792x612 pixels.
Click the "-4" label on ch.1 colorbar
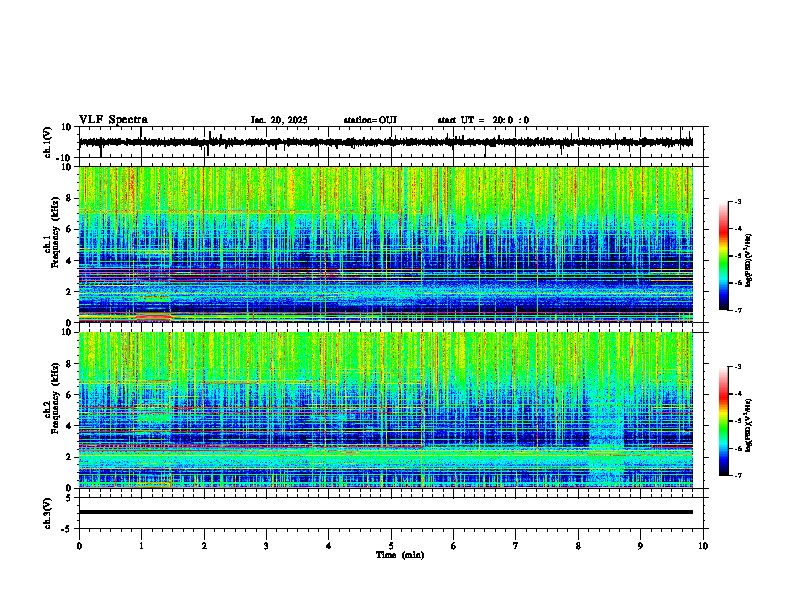738,229
